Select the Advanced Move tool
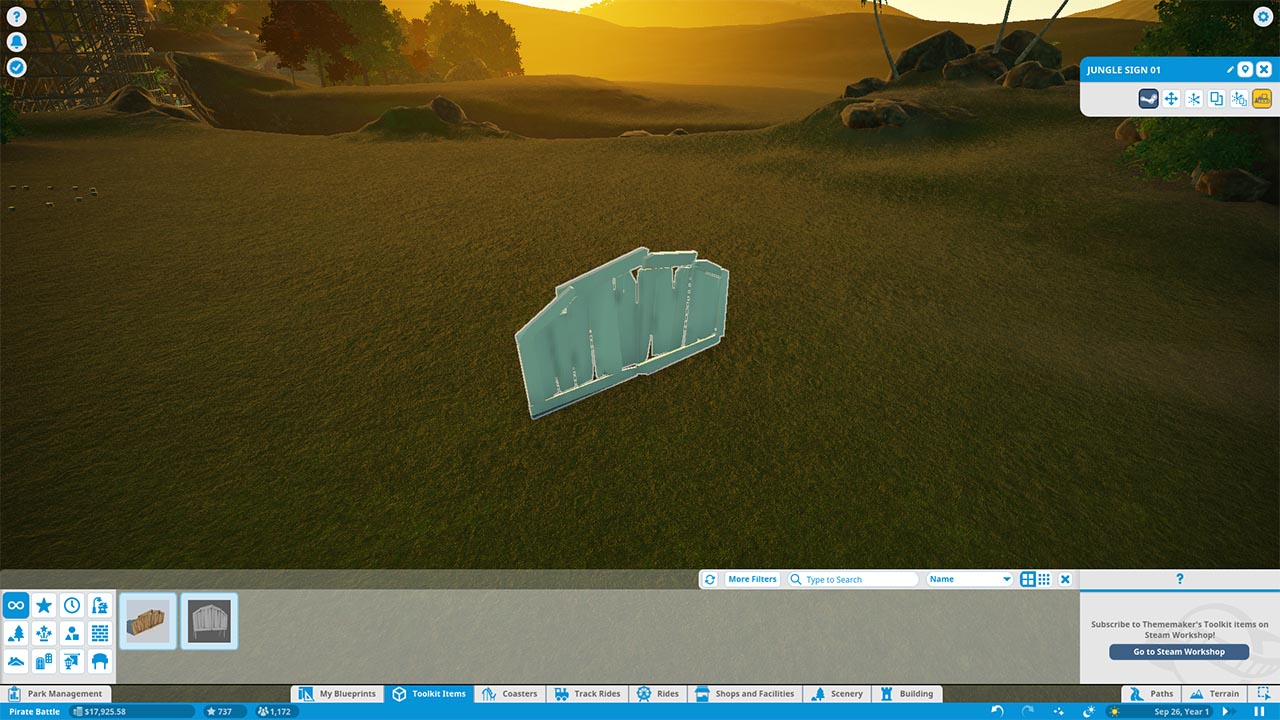This screenshot has height=720, width=1280. [1194, 99]
